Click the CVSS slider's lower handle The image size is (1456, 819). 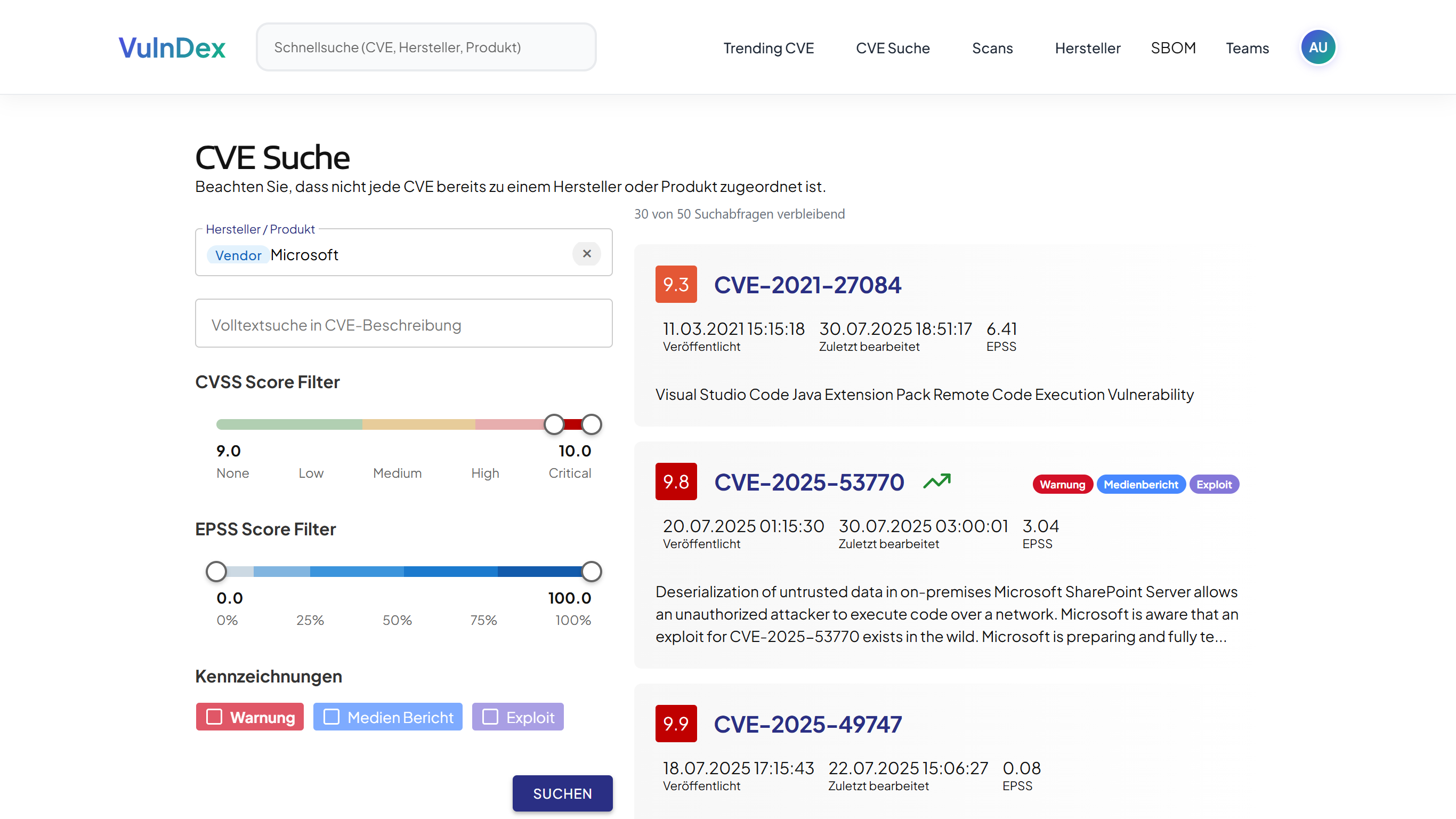[x=554, y=424]
